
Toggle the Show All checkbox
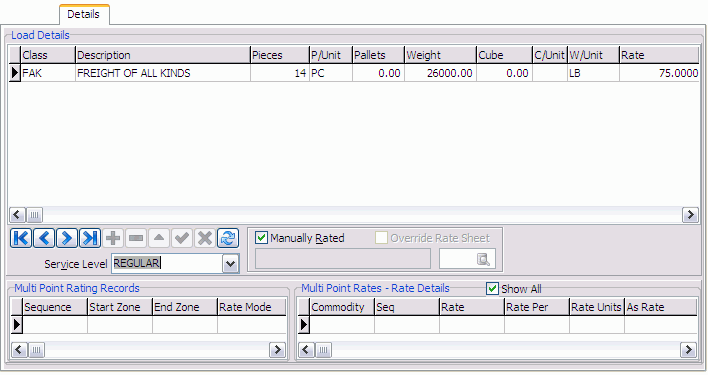tap(492, 288)
